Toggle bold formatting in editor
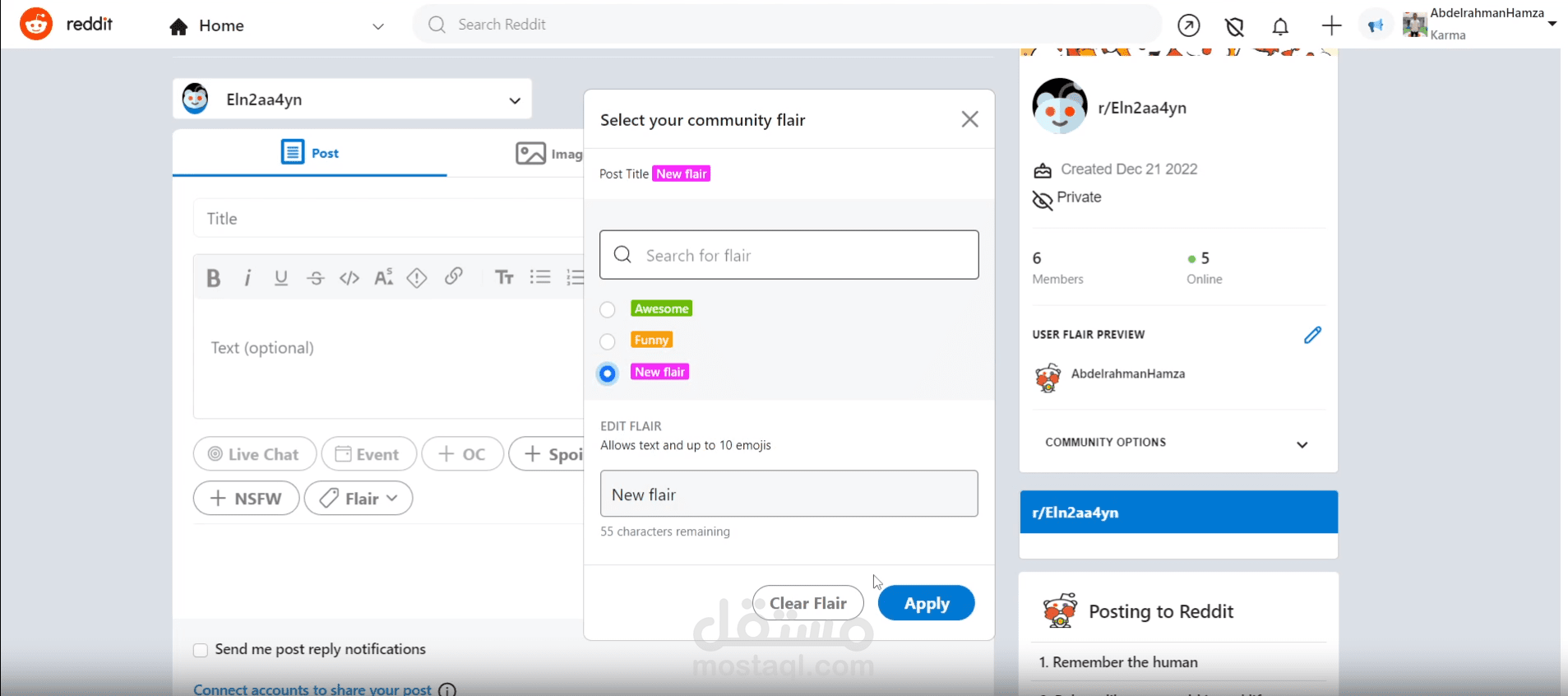 (213, 278)
